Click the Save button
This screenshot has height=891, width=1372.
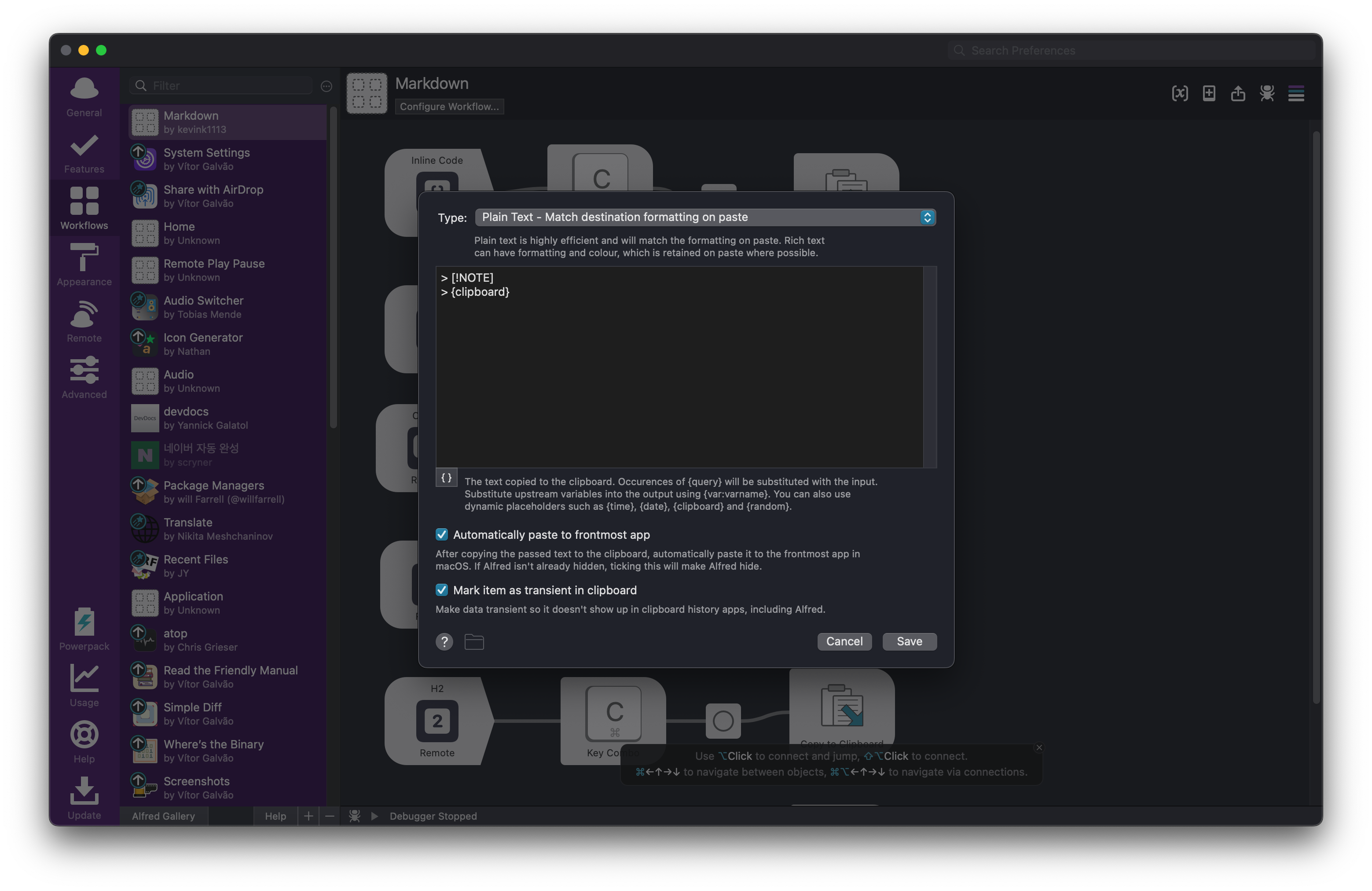[x=909, y=641]
